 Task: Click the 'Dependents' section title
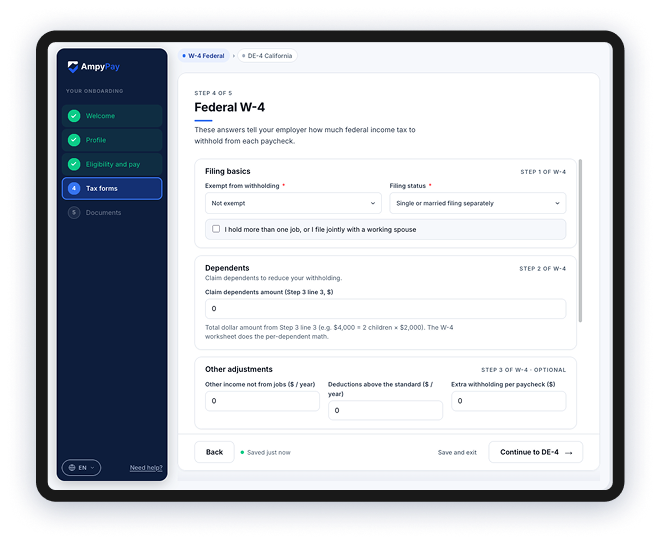click(x=227, y=268)
